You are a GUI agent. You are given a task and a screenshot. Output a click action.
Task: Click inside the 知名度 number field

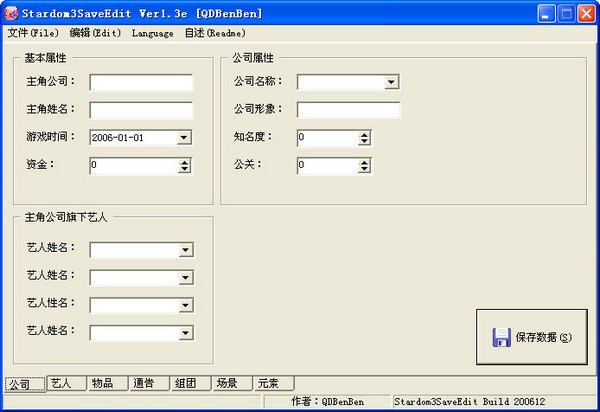(x=328, y=138)
